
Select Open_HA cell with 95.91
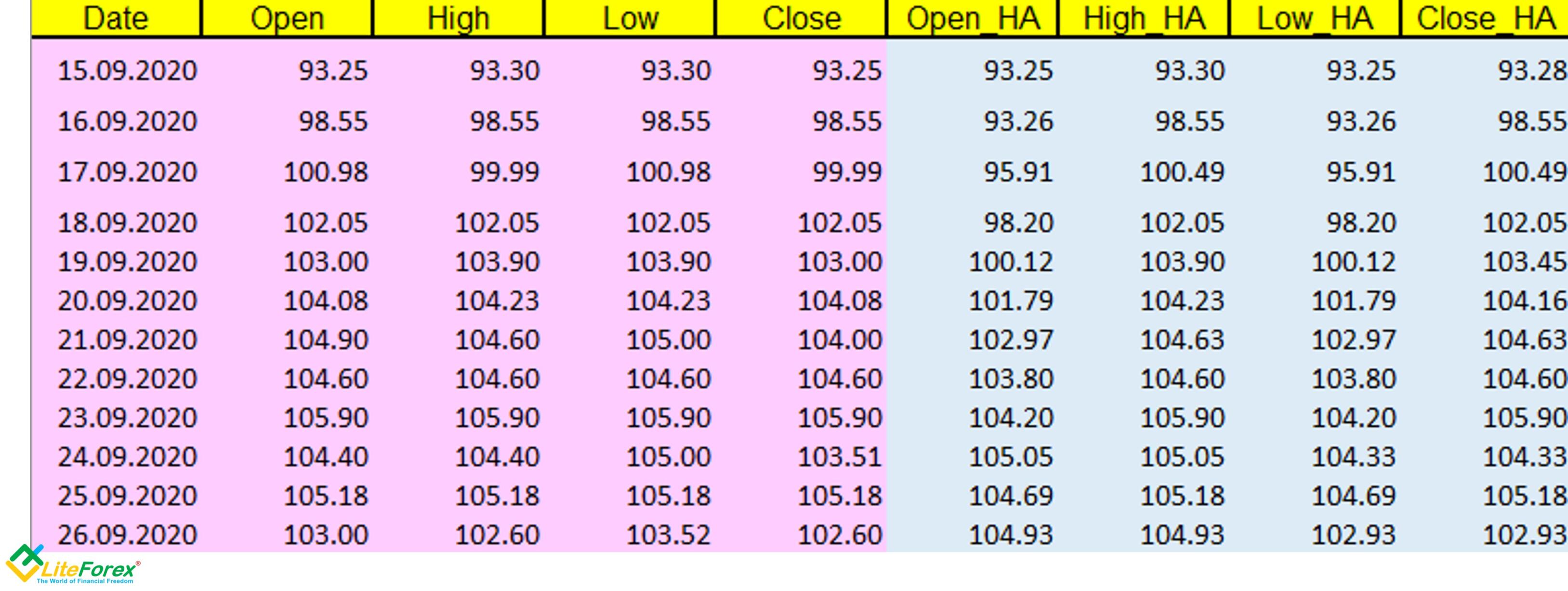point(1018,172)
